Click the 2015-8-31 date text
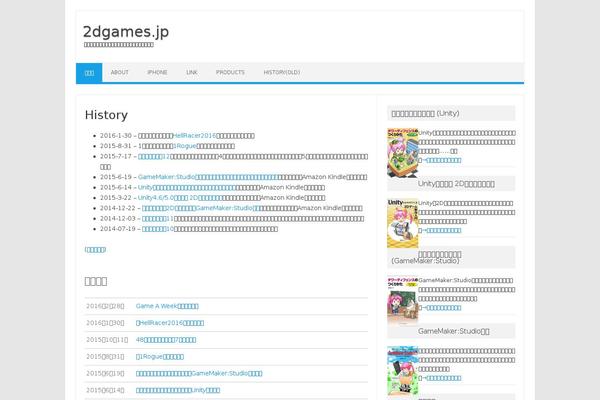 (x=116, y=146)
